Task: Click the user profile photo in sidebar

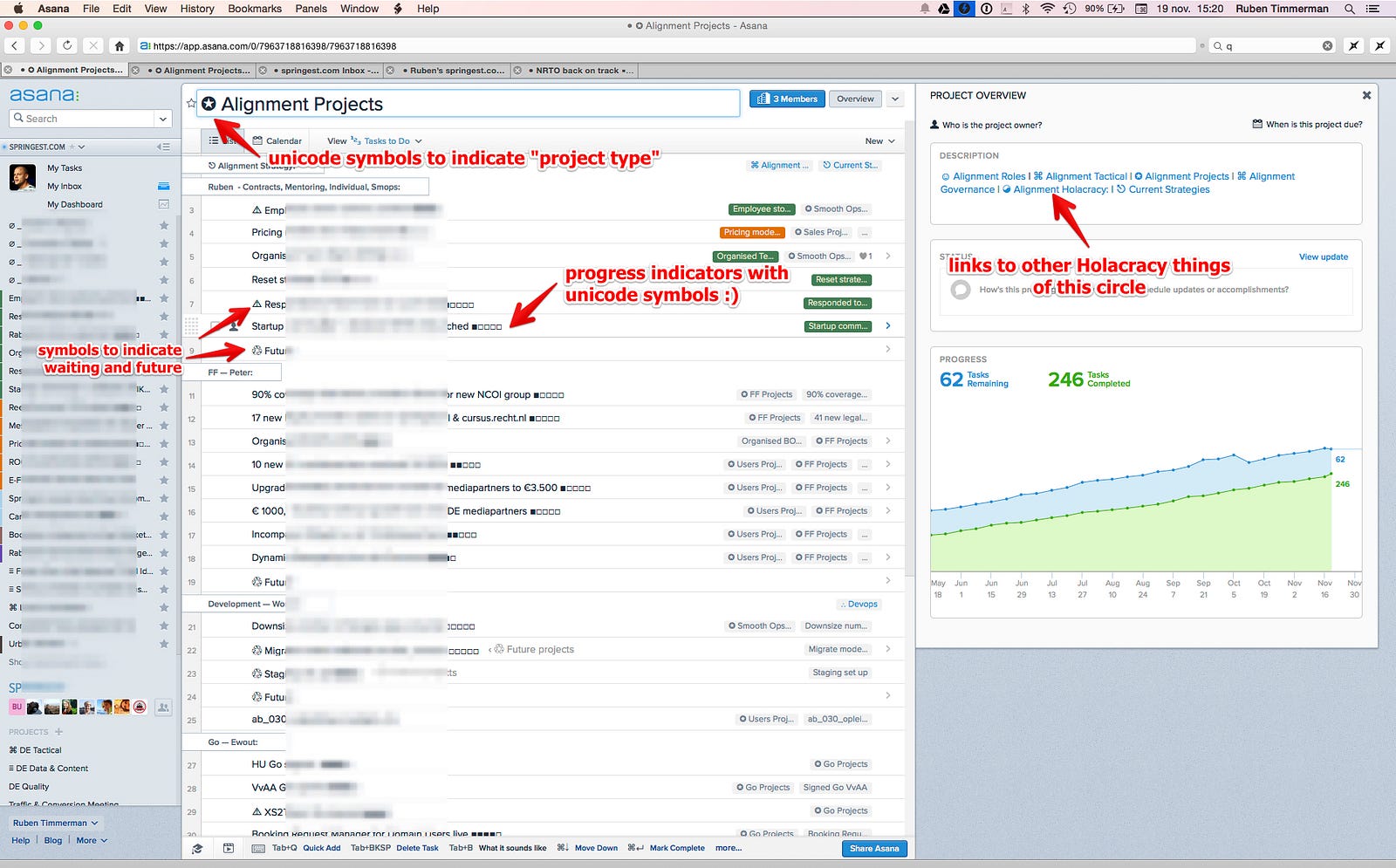Action: point(23,177)
